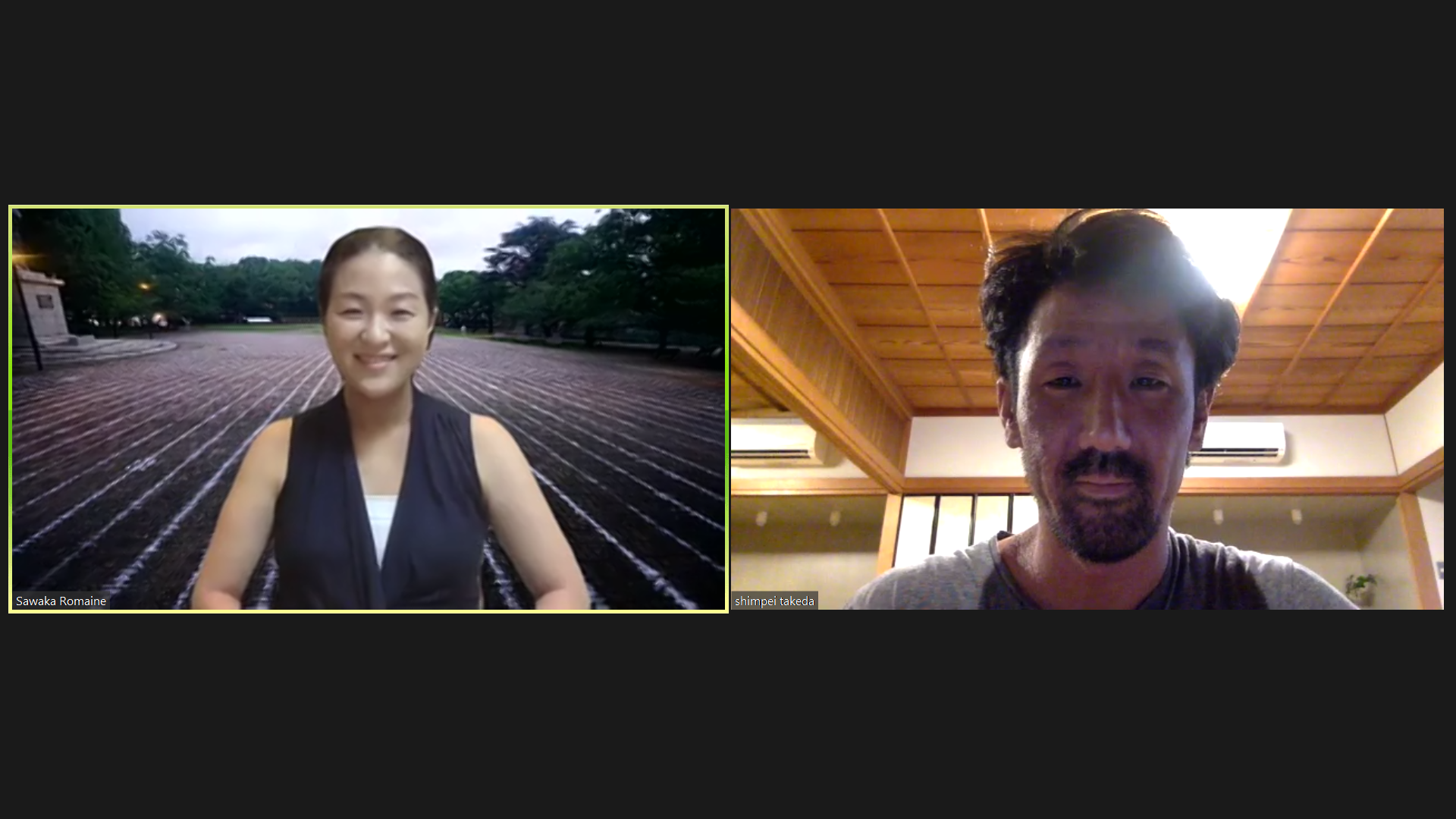Click the 'shimpei takeda' name label
Image resolution: width=1456 pixels, height=819 pixels.
click(774, 601)
